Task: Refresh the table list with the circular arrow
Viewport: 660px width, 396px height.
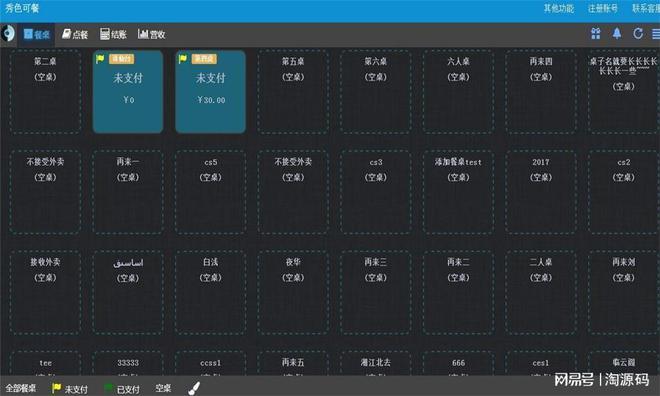Action: coord(638,34)
